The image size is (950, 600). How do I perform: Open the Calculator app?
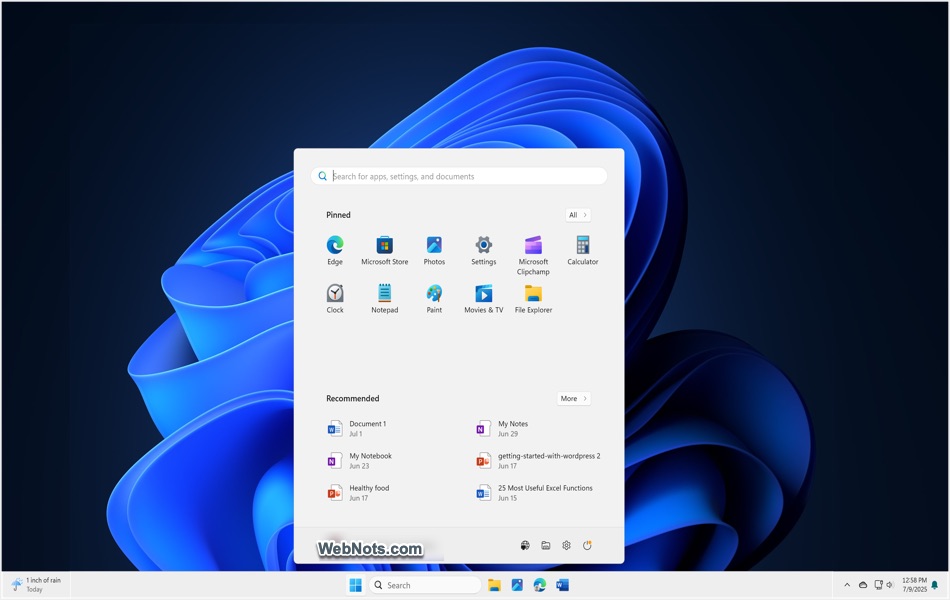coord(583,250)
